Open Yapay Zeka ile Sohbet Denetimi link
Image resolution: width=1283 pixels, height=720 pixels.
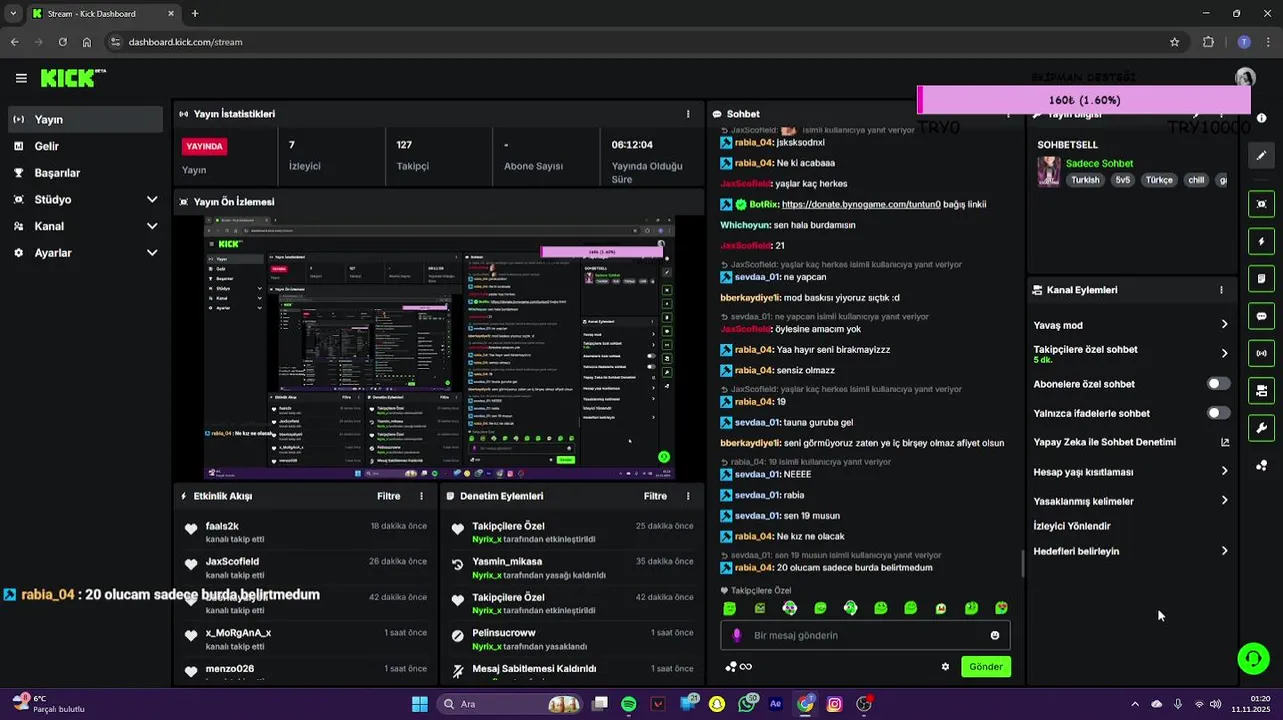1131,442
